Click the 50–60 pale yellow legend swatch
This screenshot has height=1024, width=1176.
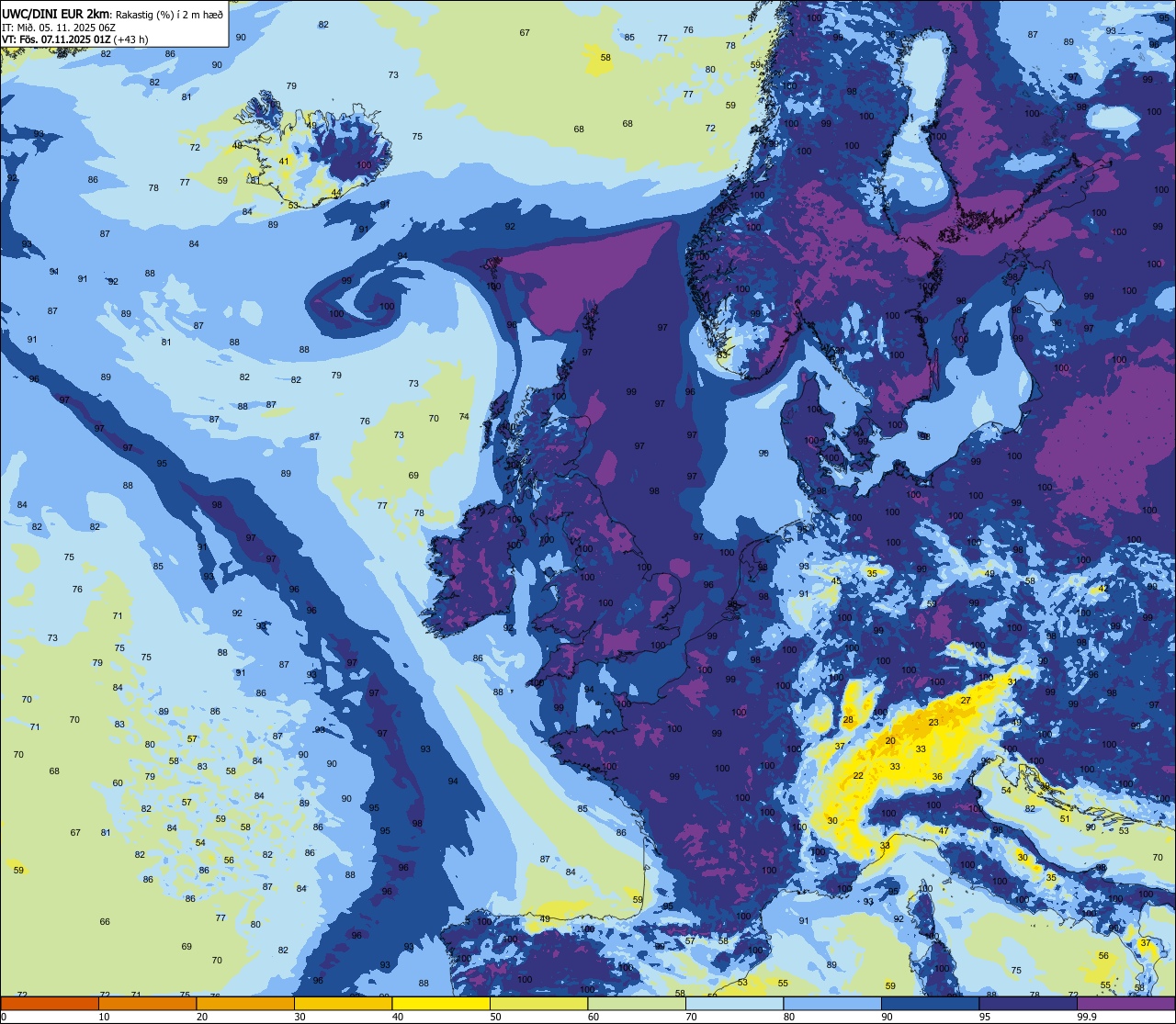(538, 1004)
